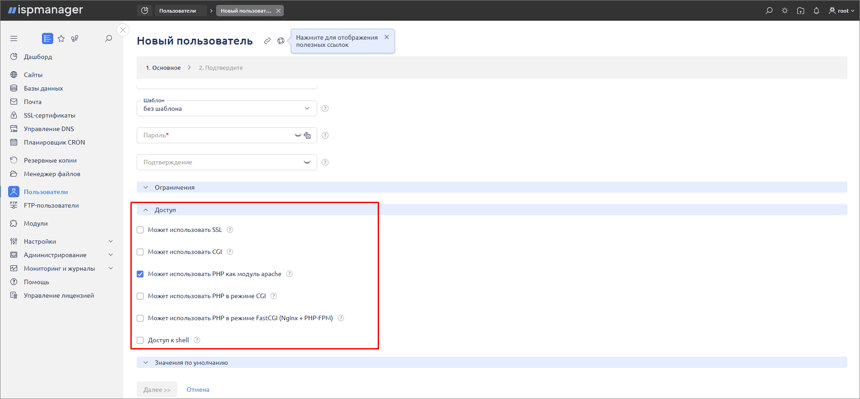860x399 pixels.
Task: Open help hint for Пароль field
Action: [325, 135]
